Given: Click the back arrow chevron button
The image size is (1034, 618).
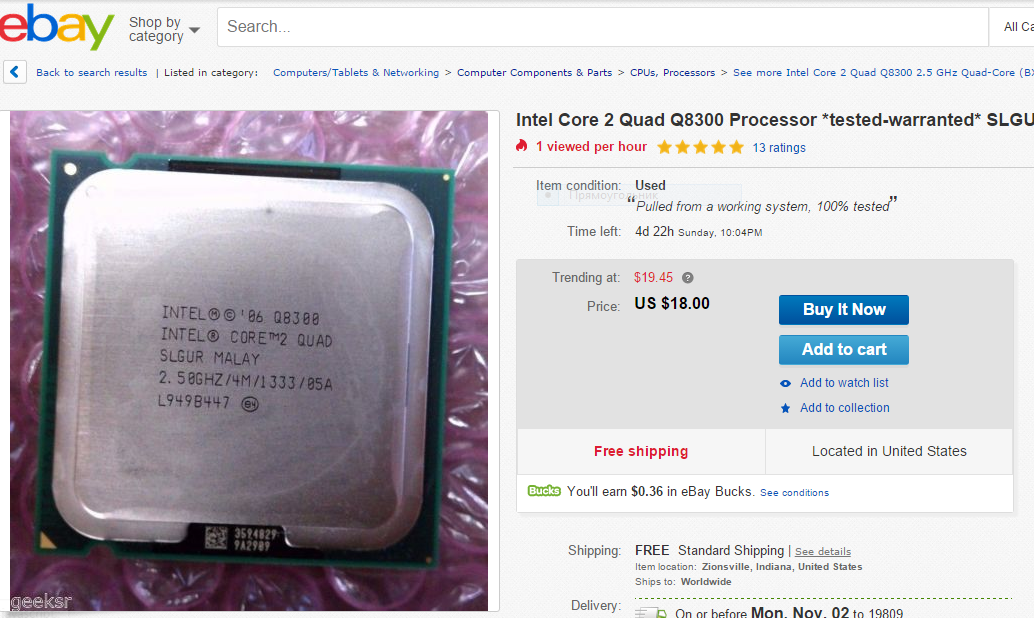Looking at the screenshot, I should tap(15, 72).
